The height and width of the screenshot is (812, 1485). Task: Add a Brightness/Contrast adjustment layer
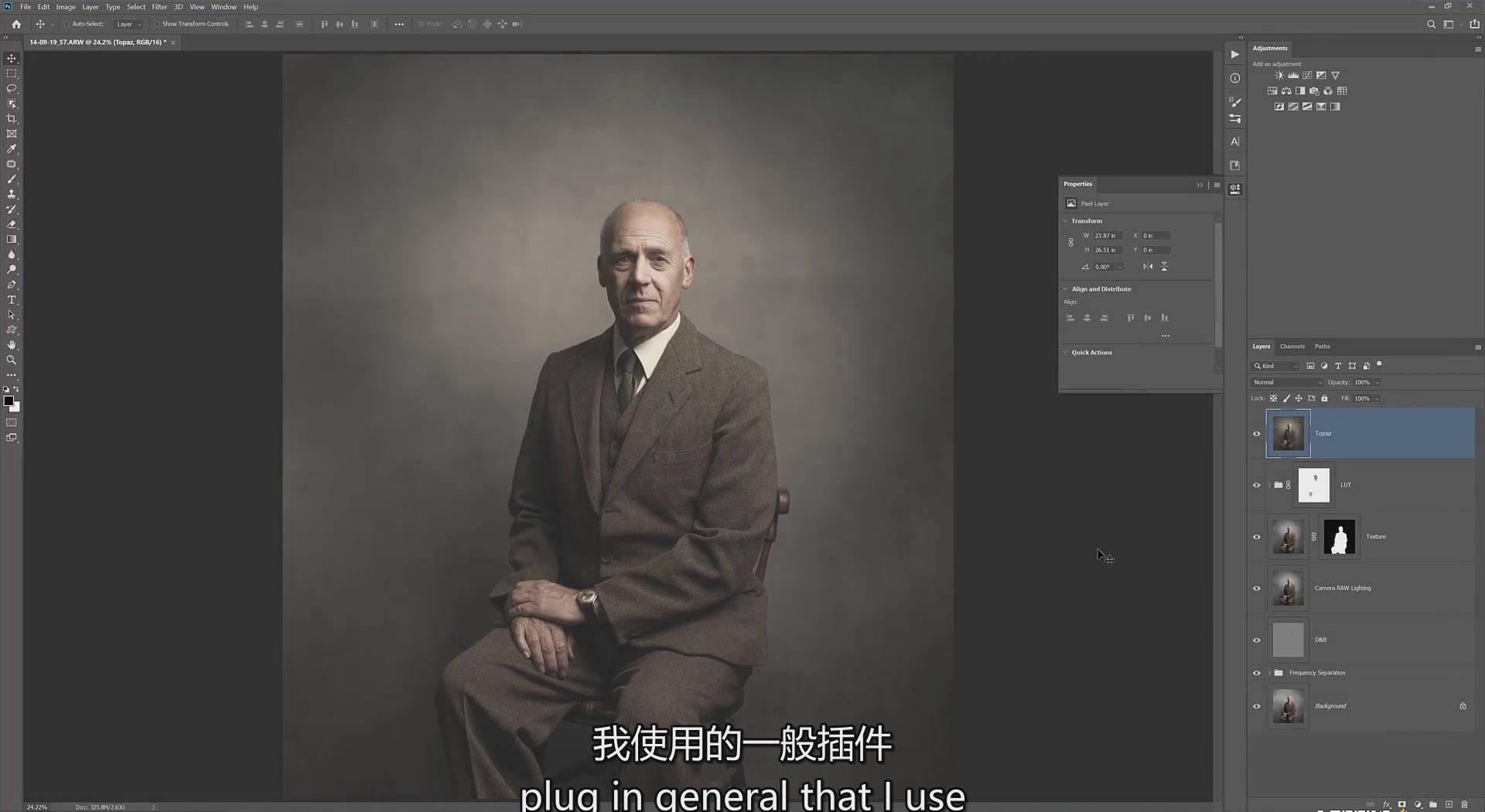click(x=1278, y=75)
